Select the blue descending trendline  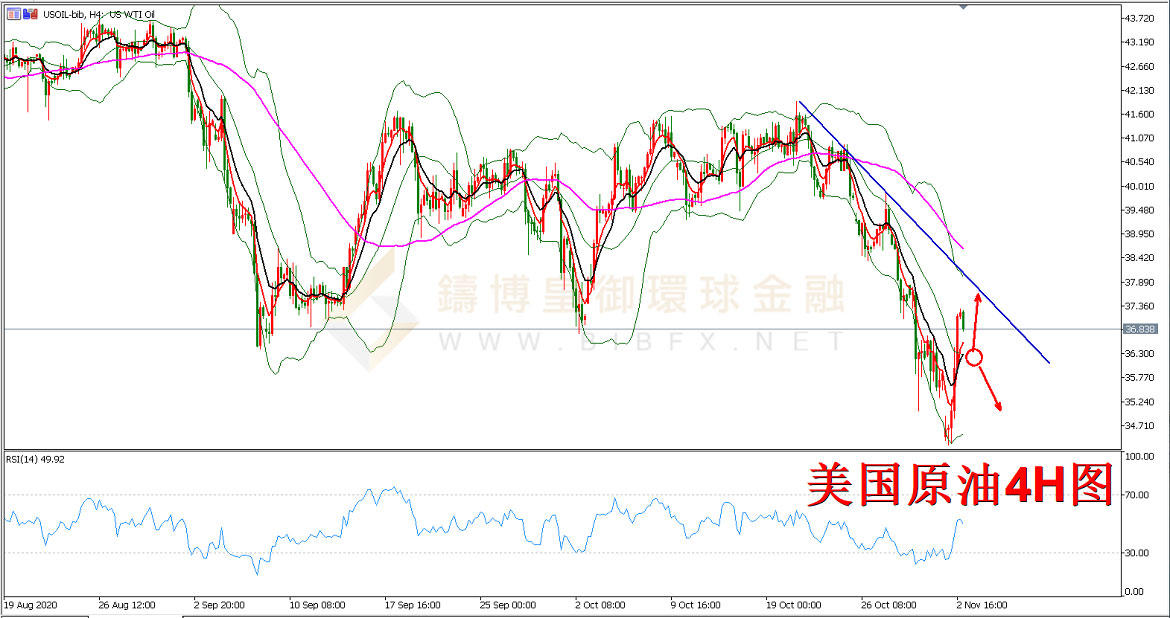click(x=920, y=232)
